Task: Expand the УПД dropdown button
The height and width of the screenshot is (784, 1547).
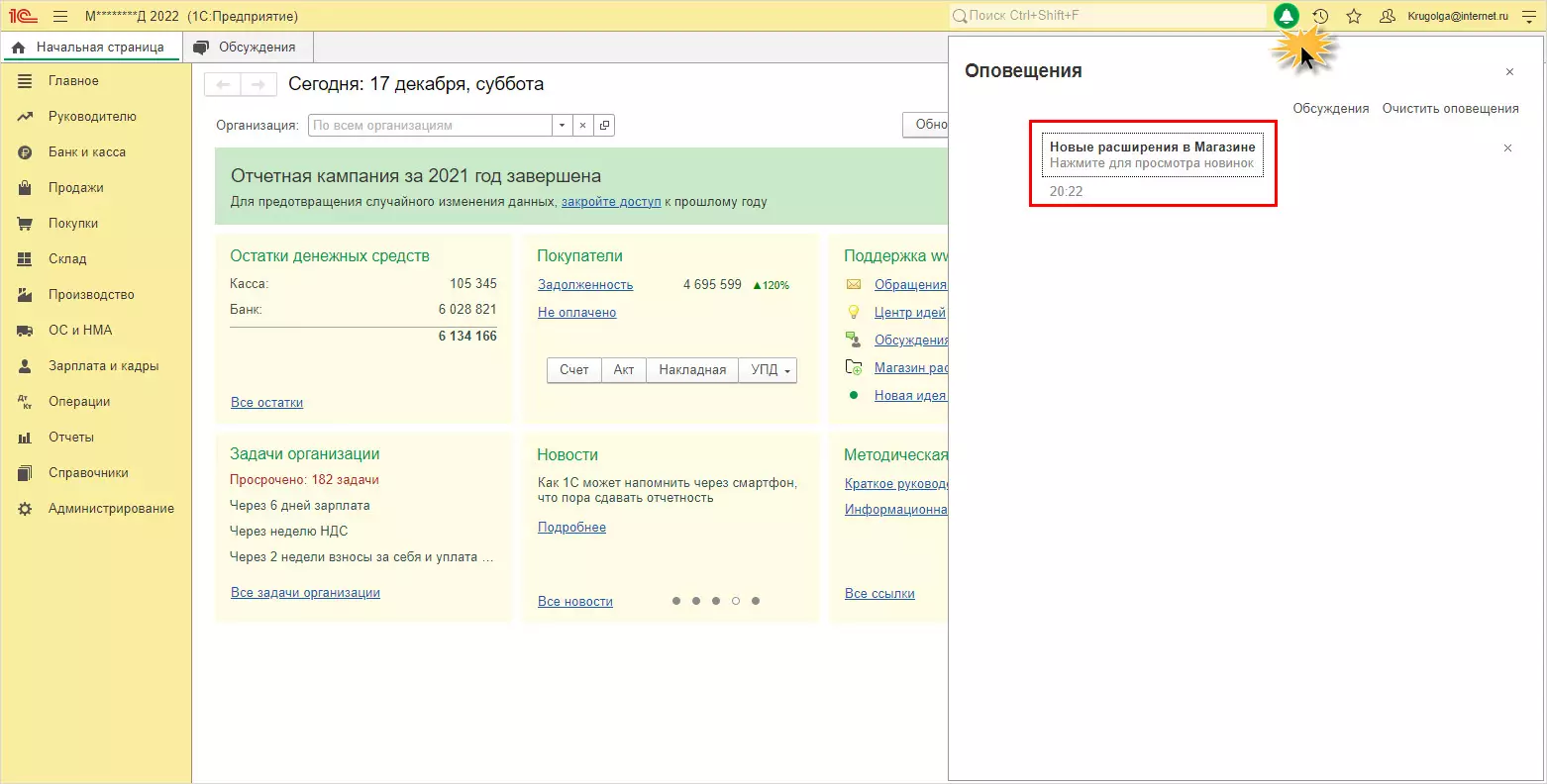Action: pos(768,370)
